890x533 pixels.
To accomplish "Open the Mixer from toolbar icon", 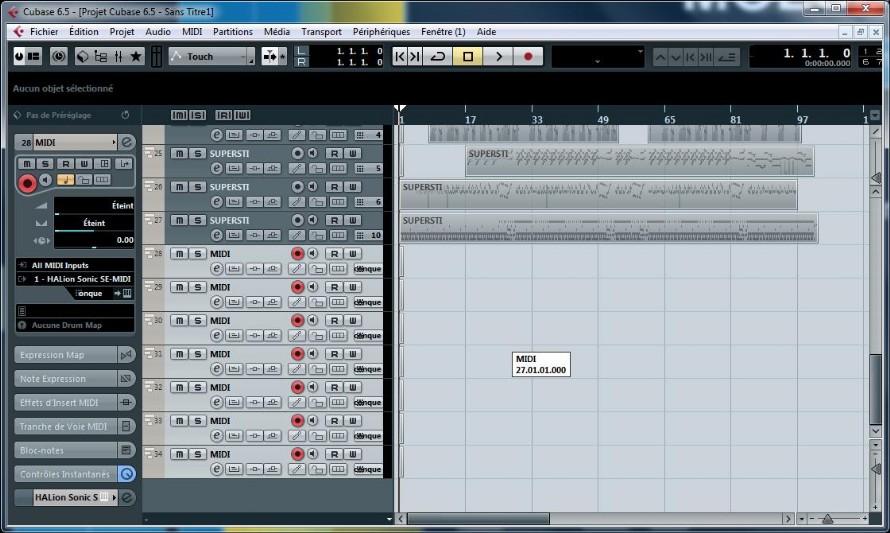I will click(118, 56).
